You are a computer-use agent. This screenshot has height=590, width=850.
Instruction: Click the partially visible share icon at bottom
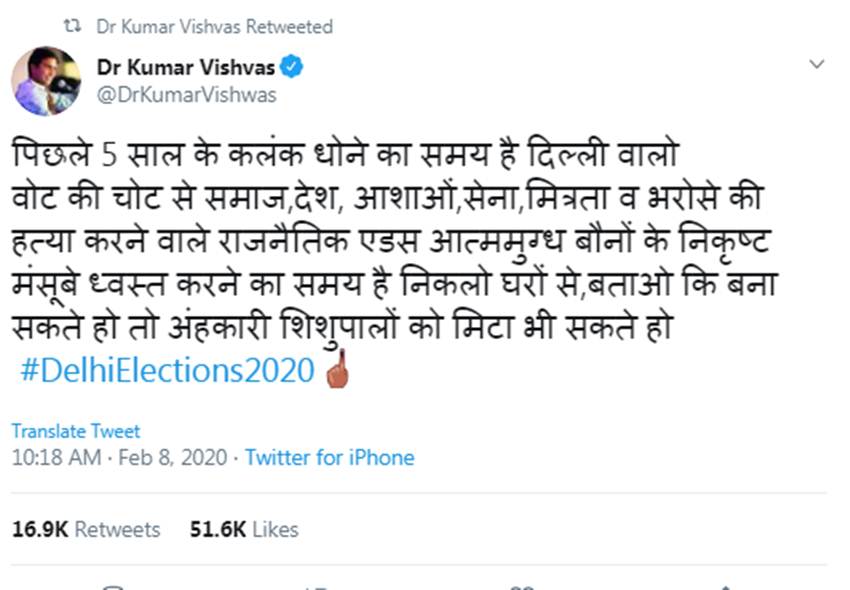pyautogui.click(x=723, y=587)
